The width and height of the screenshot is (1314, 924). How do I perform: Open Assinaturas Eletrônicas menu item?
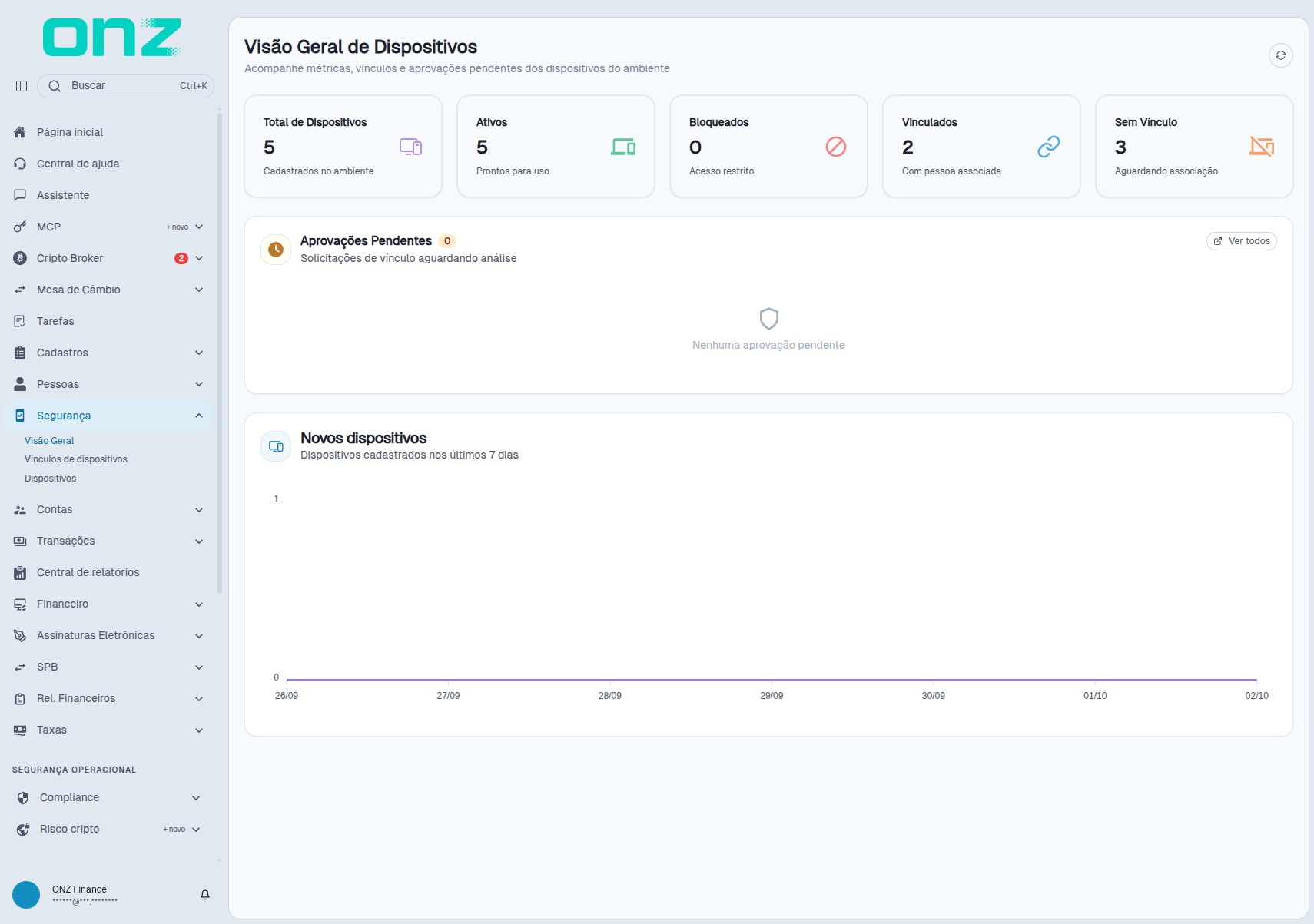tap(108, 635)
